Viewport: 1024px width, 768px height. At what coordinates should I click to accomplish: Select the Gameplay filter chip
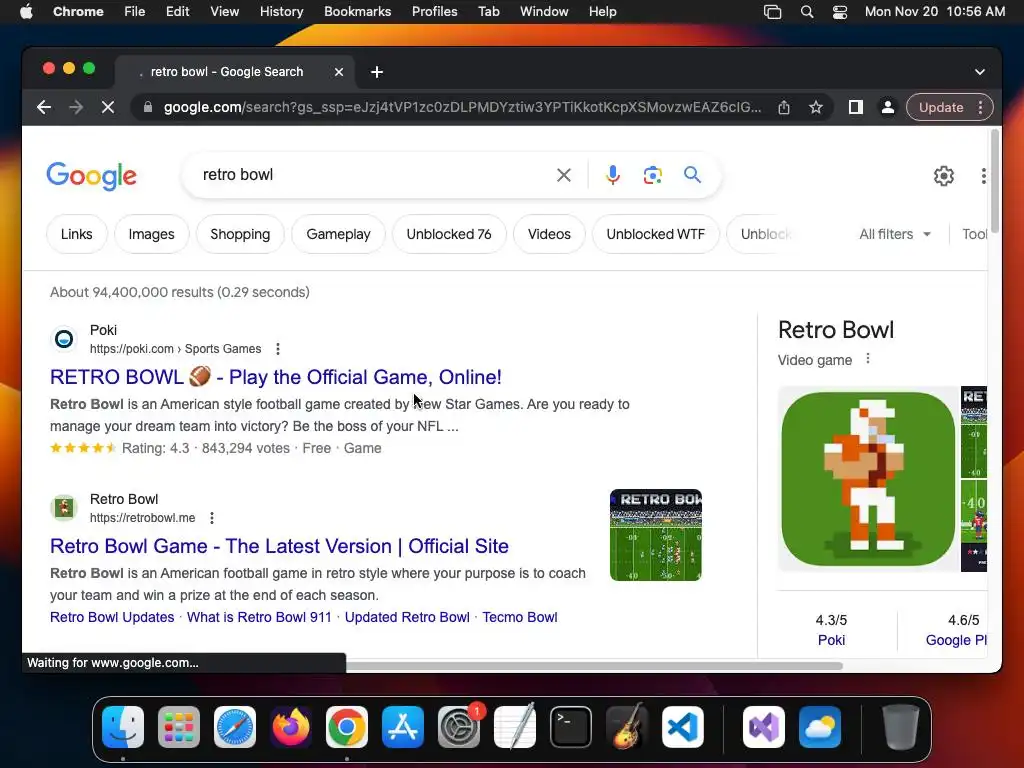(338, 234)
